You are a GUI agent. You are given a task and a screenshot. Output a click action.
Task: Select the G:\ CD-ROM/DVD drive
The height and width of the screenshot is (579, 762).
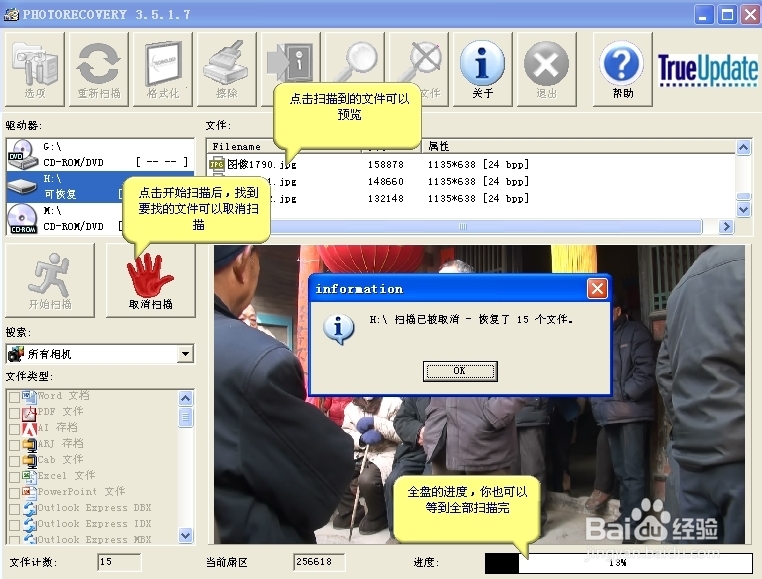(100, 155)
